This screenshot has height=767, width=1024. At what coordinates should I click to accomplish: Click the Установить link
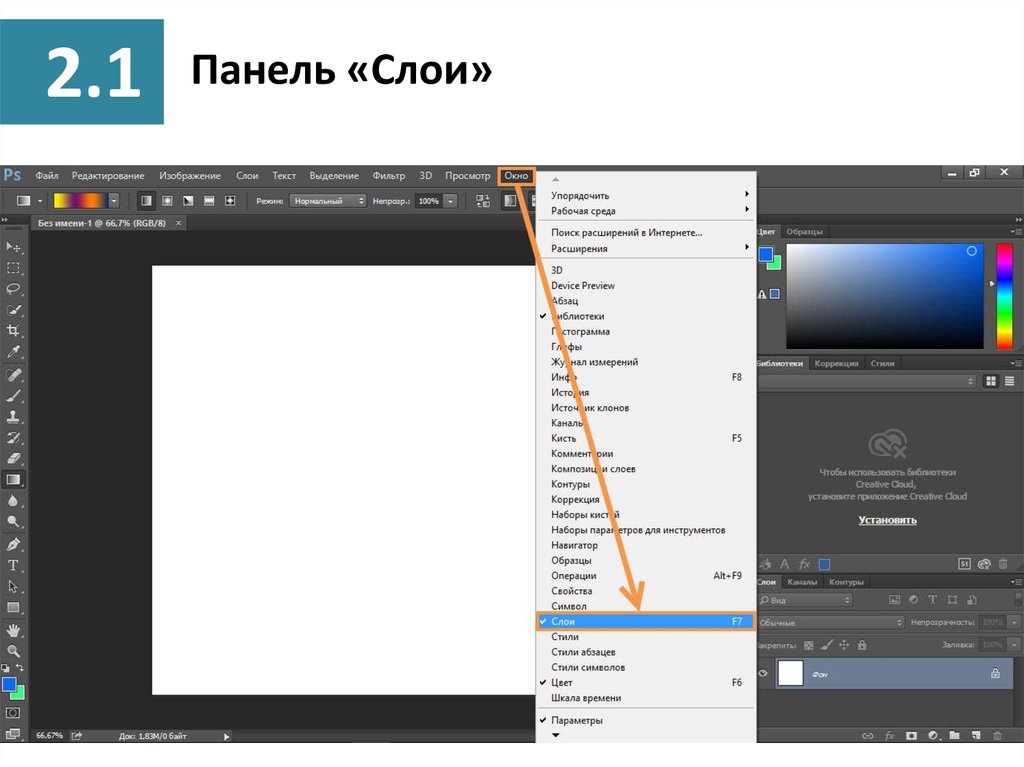tap(887, 520)
